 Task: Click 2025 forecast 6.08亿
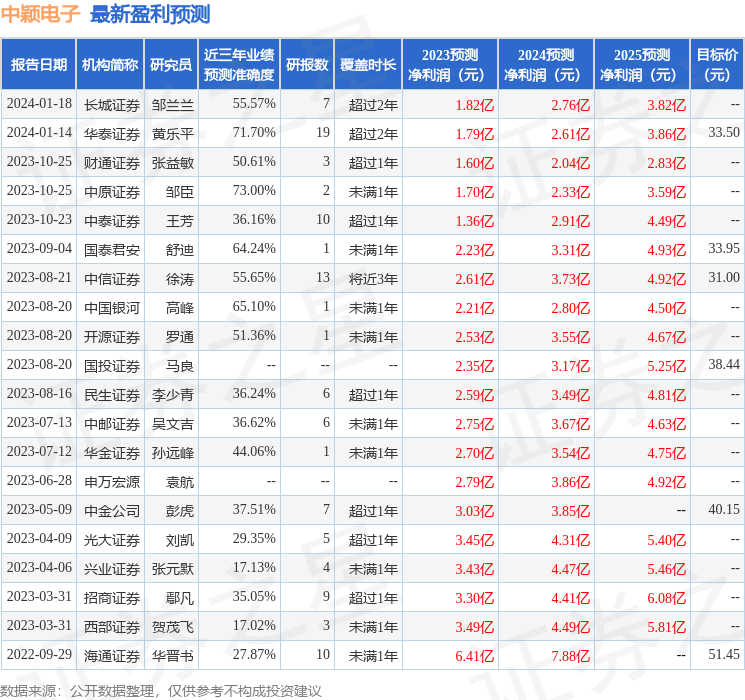[666, 598]
